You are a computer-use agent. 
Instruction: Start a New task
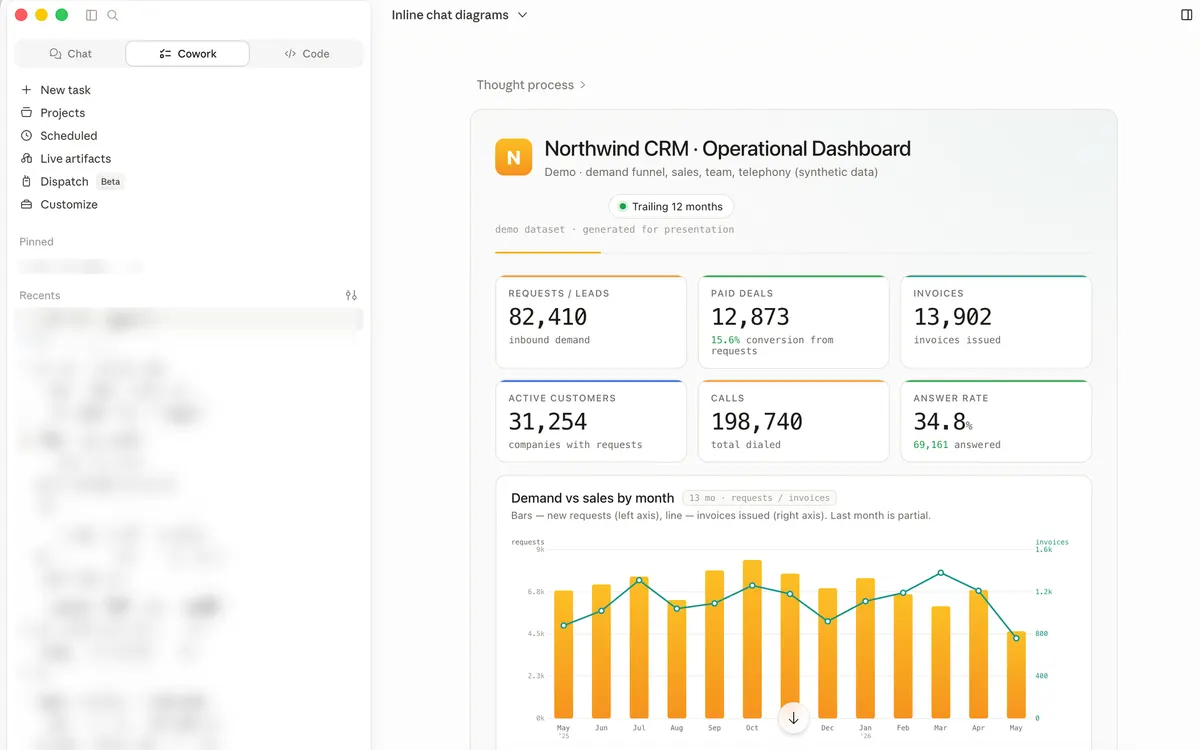[x=65, y=90]
